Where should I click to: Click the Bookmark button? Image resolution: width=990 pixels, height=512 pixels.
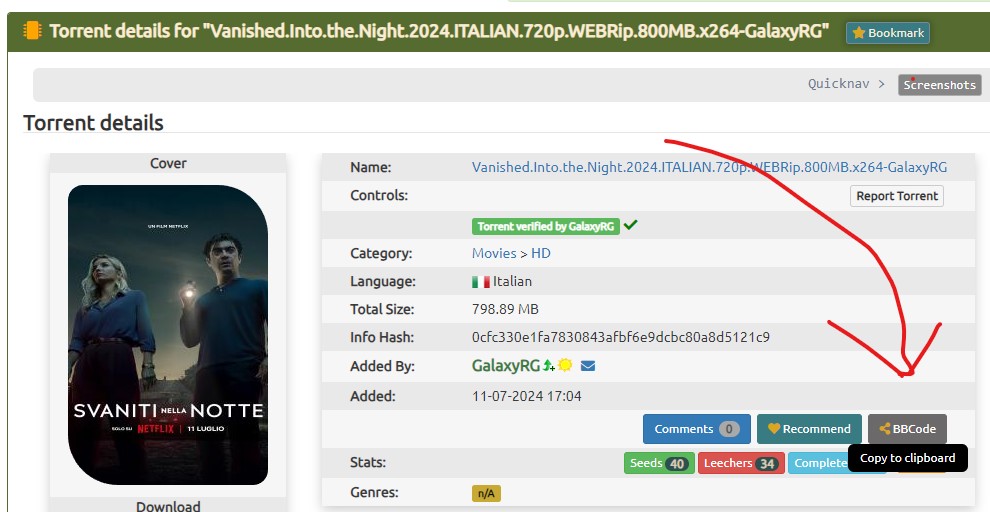point(887,33)
